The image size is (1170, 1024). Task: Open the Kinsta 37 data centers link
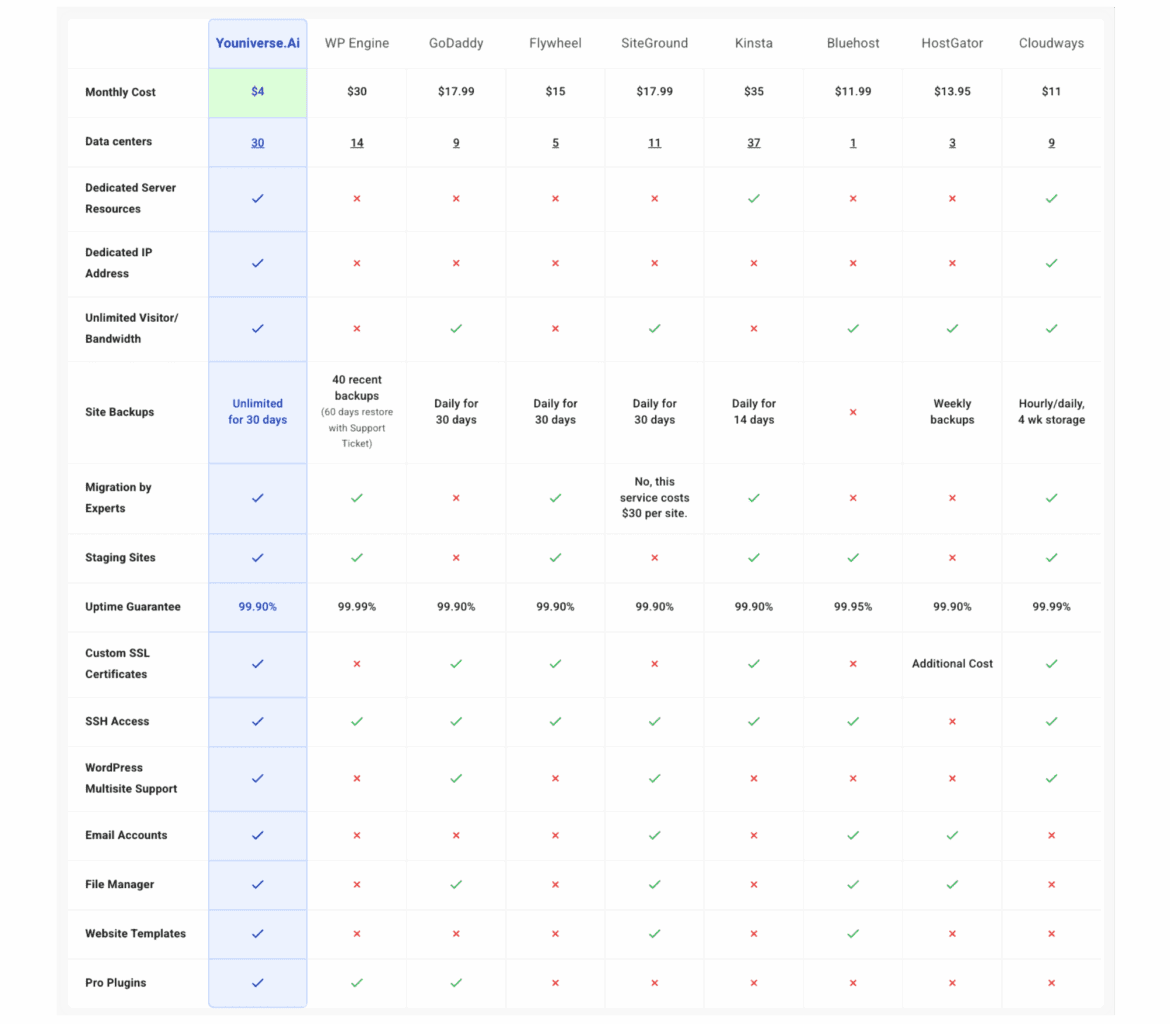[754, 143]
